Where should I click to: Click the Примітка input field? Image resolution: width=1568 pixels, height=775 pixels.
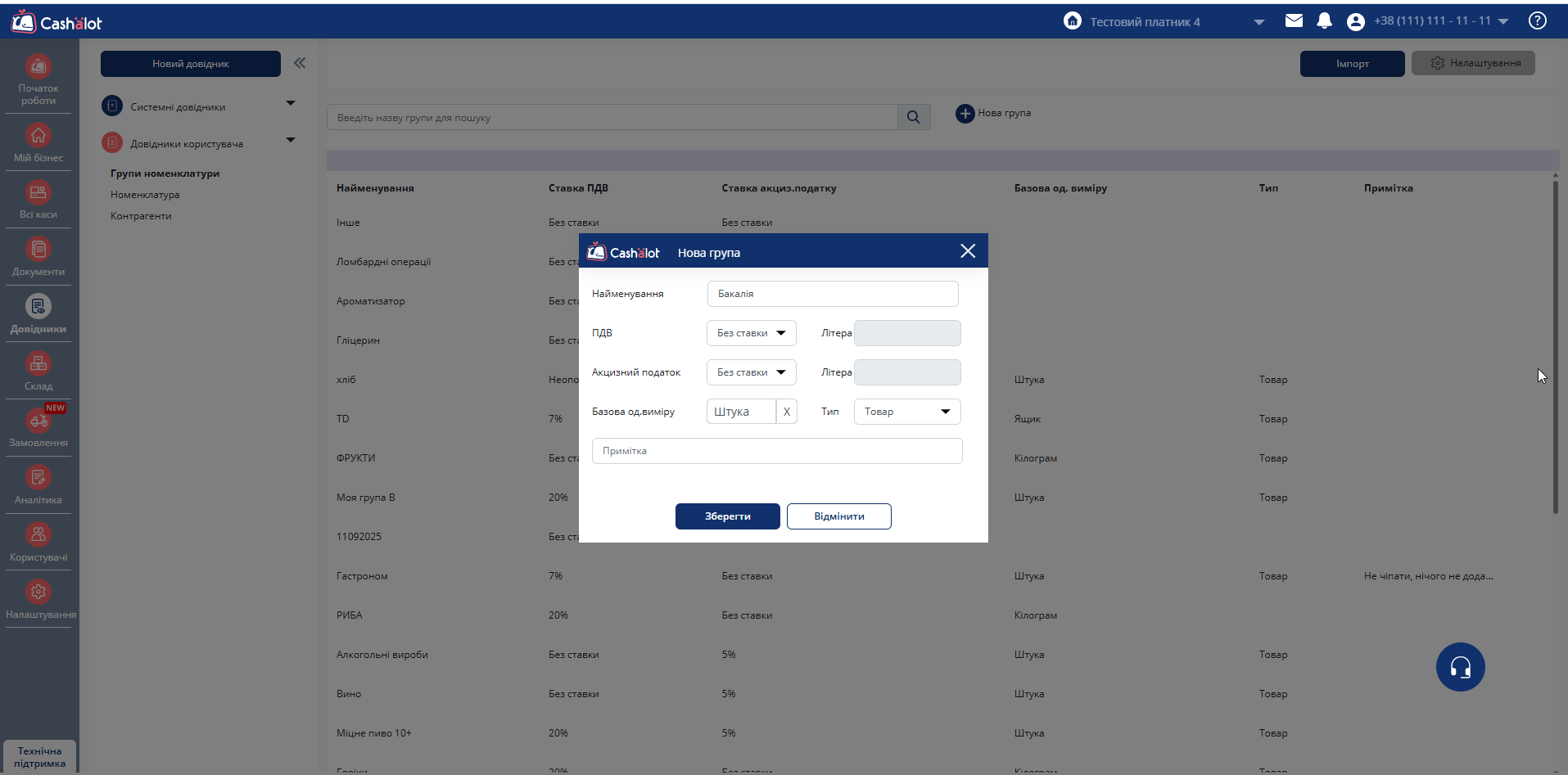[x=776, y=451]
